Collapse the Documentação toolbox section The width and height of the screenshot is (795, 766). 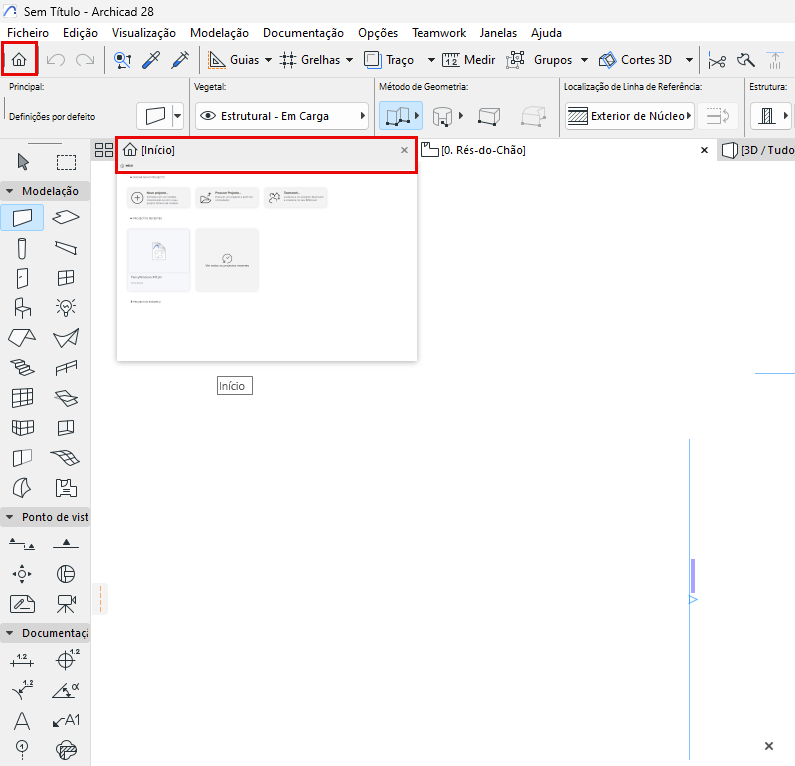coord(9,633)
